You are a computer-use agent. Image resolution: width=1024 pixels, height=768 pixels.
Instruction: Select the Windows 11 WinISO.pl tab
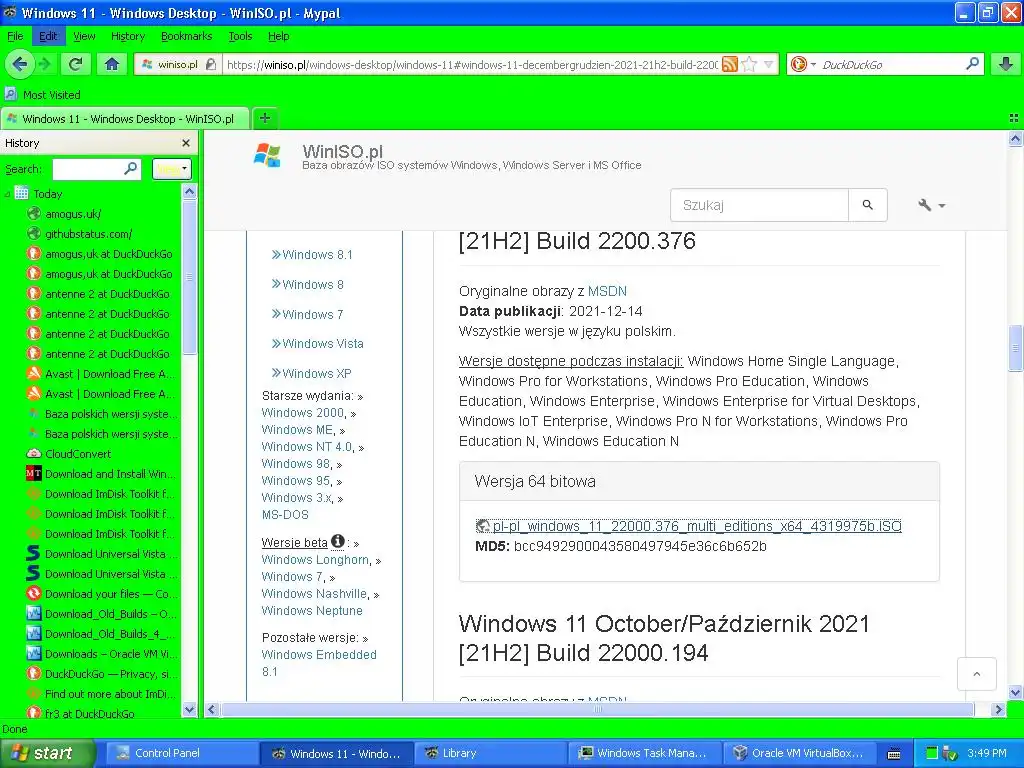coord(125,119)
